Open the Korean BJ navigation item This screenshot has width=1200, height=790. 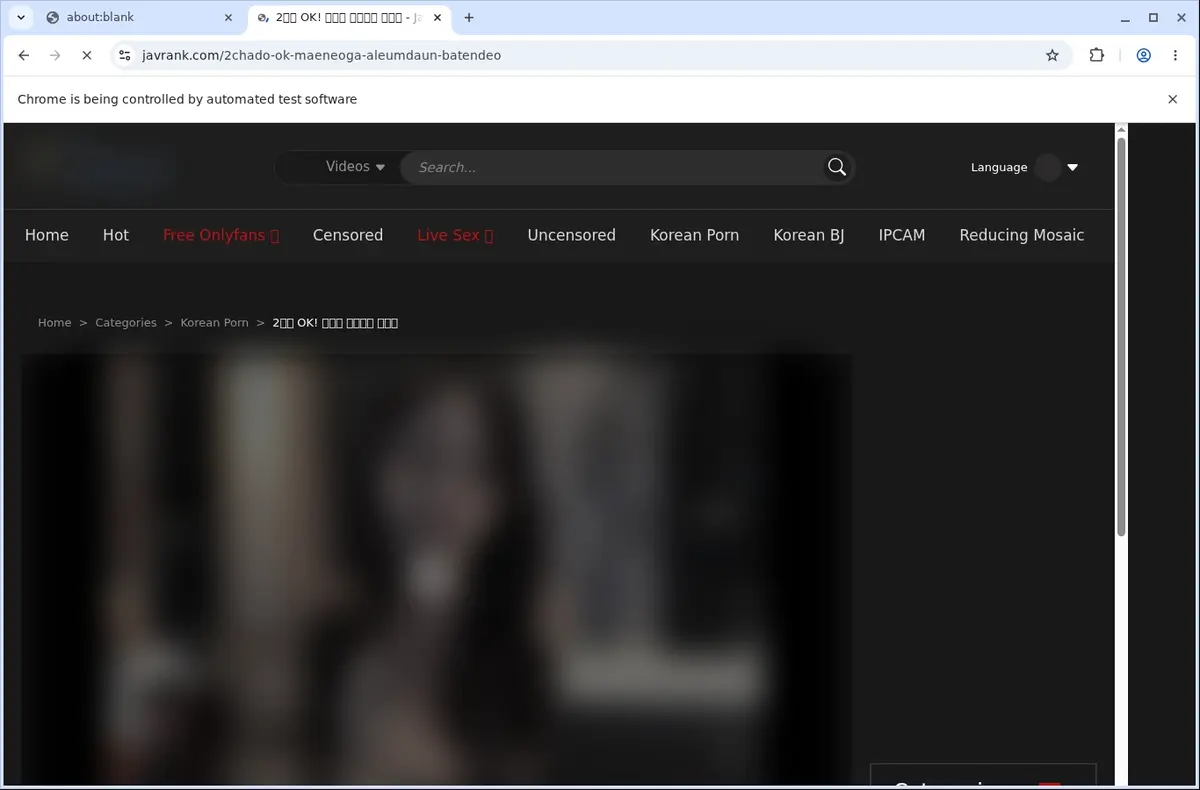click(x=809, y=235)
